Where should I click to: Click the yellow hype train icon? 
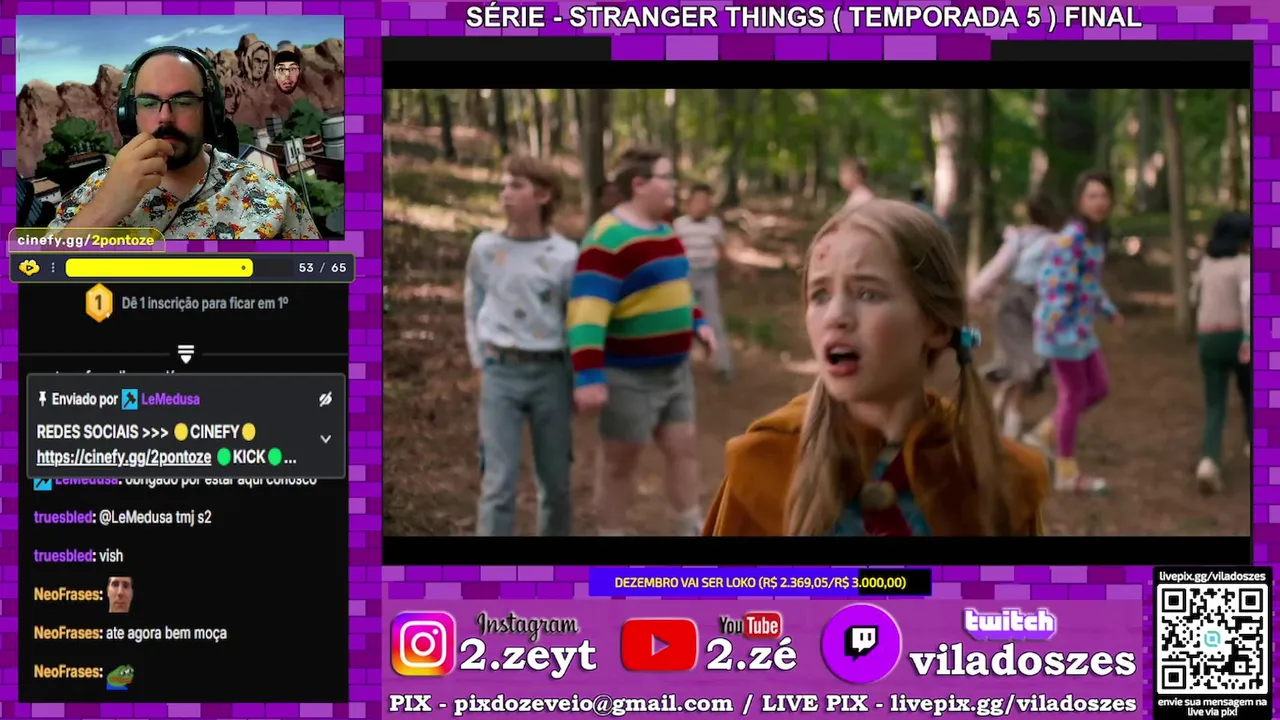click(x=29, y=268)
